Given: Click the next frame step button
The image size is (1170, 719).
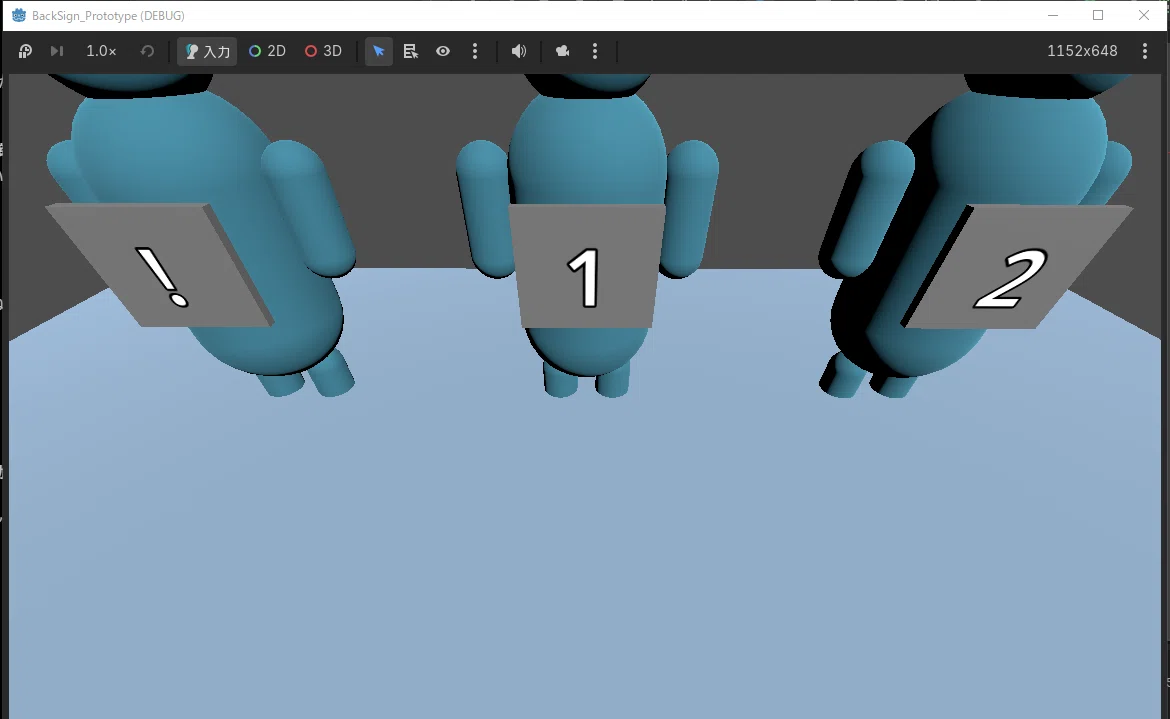Looking at the screenshot, I should coord(57,51).
